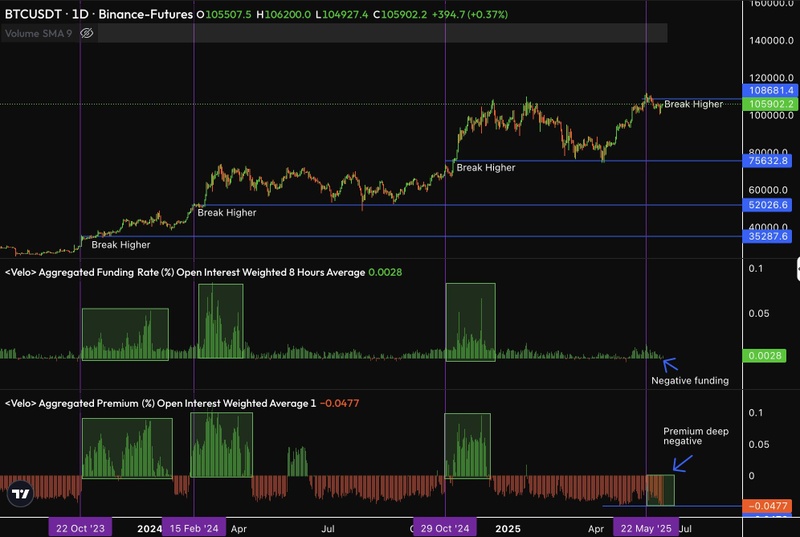800x537 pixels.
Task: Select 'Break Higher' label near 108681.4 line
Action: point(693,104)
